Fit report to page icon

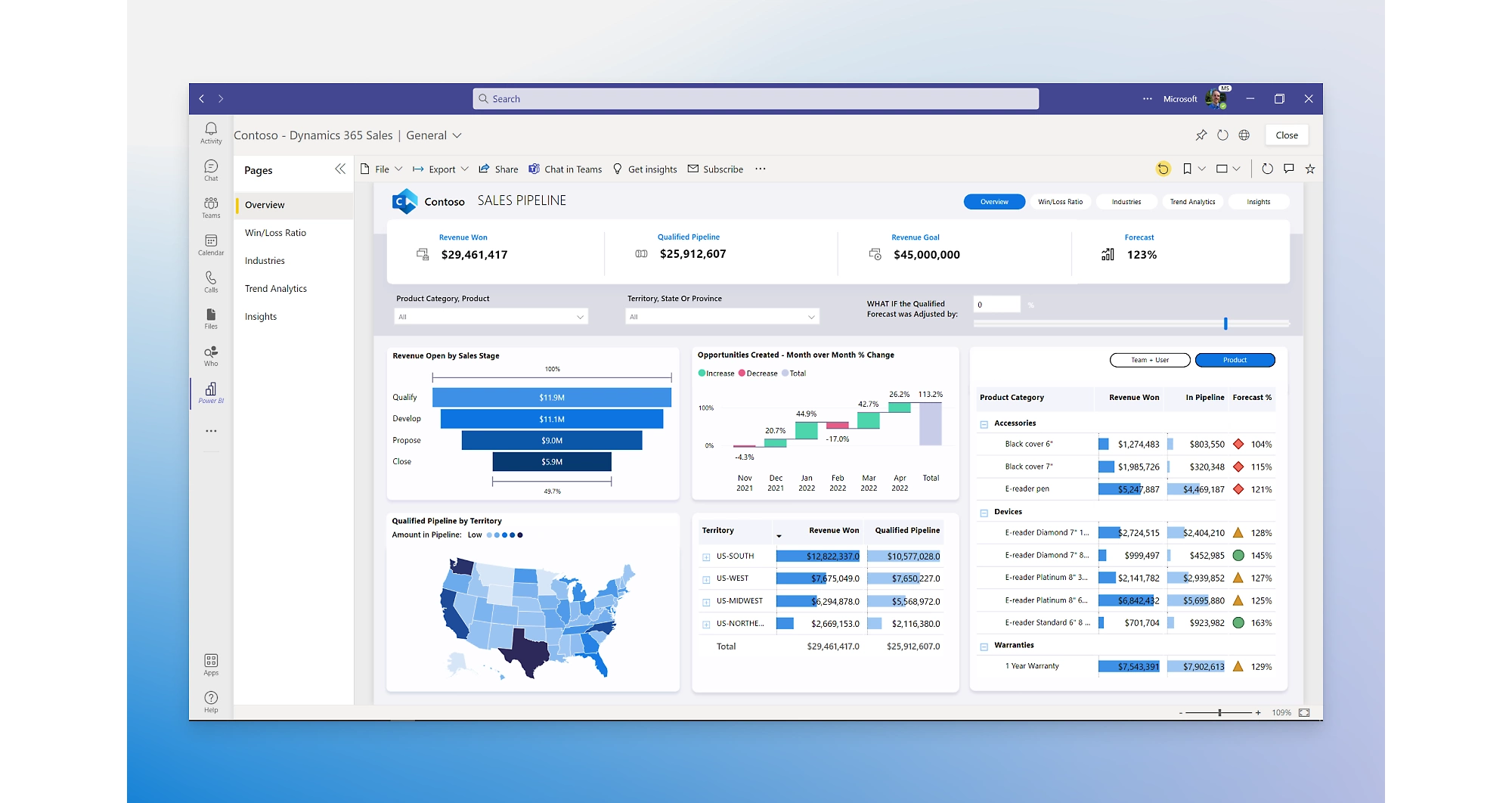[x=1304, y=712]
